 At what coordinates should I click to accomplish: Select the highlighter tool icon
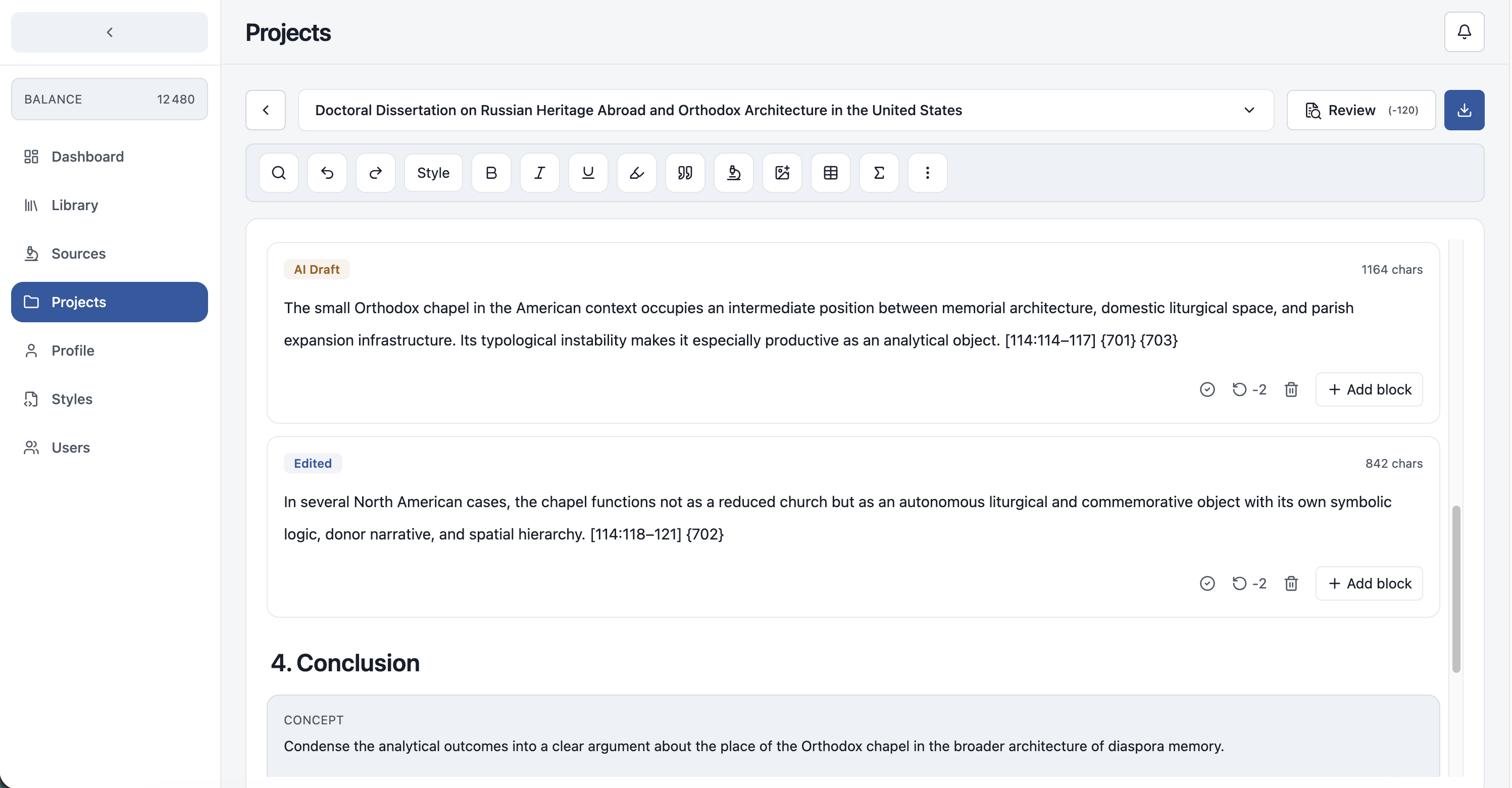tap(637, 173)
